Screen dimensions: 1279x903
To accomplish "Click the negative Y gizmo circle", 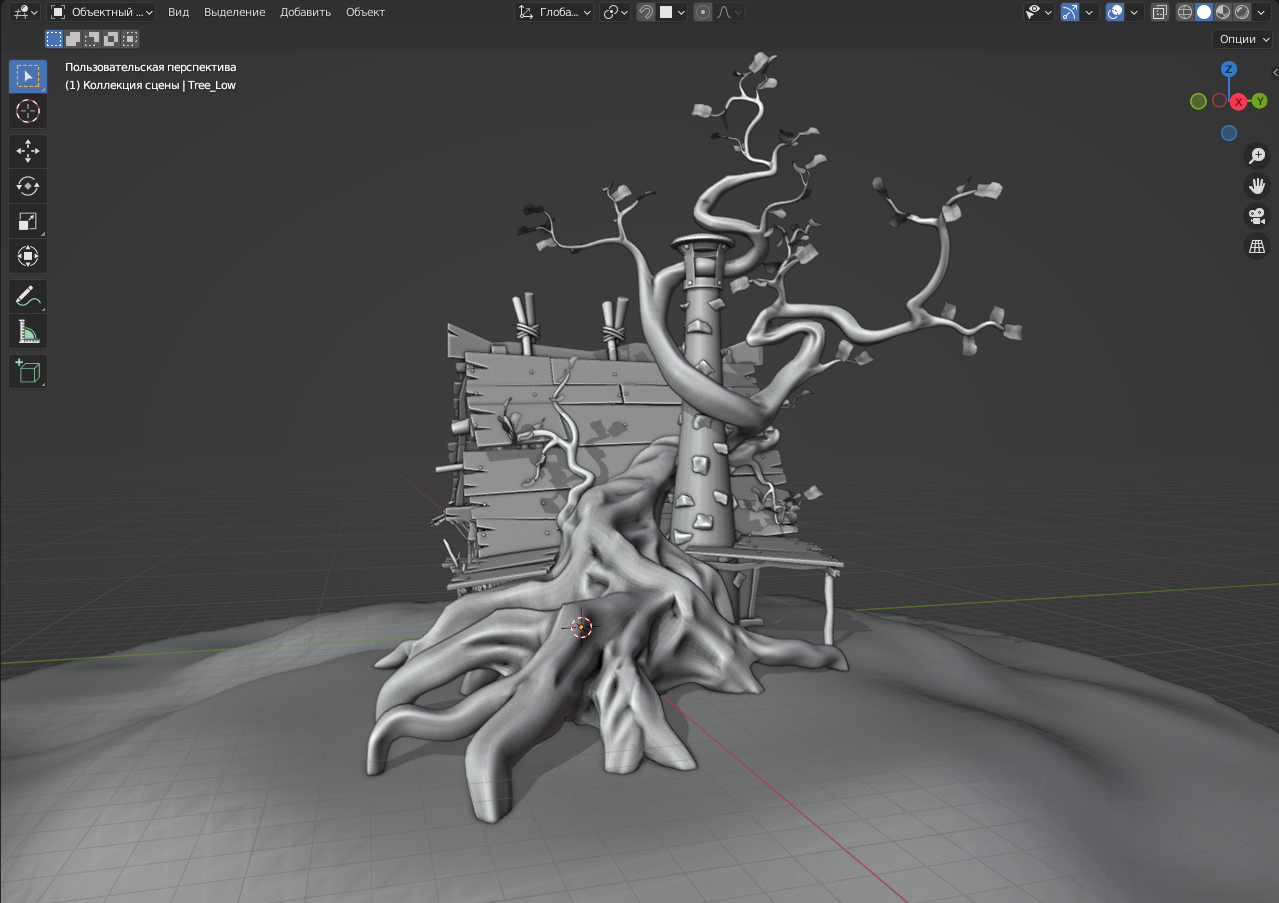I will point(1198,101).
